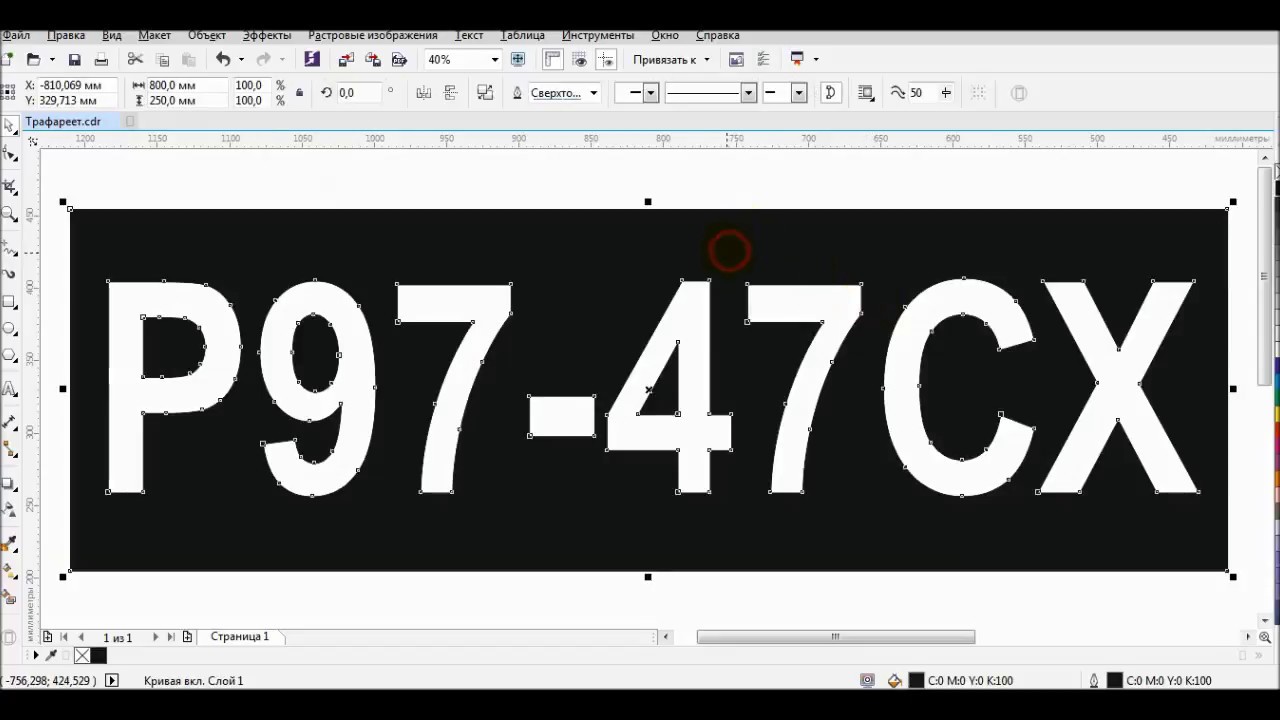
Task: Click the Publish to PDF icon
Action: 399,60
